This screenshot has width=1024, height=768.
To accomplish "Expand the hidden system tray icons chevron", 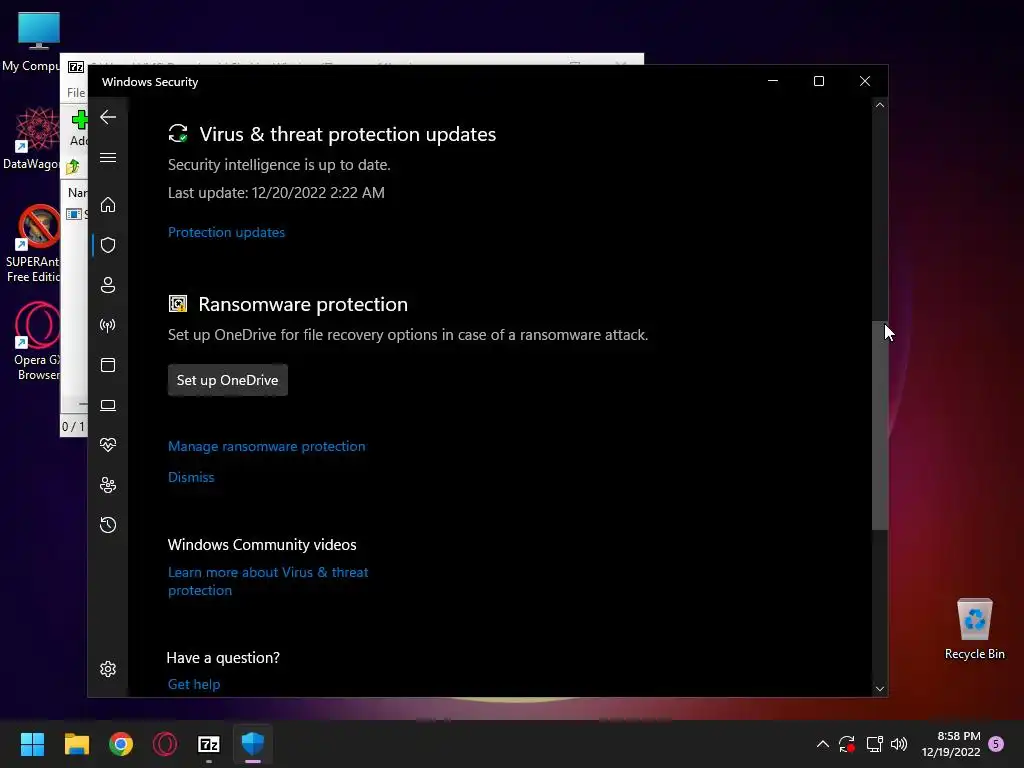I will (x=823, y=744).
